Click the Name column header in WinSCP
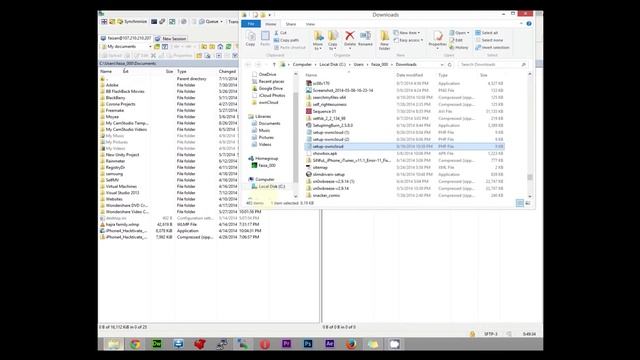Image resolution: width=640 pixels, height=360 pixels. (106, 71)
